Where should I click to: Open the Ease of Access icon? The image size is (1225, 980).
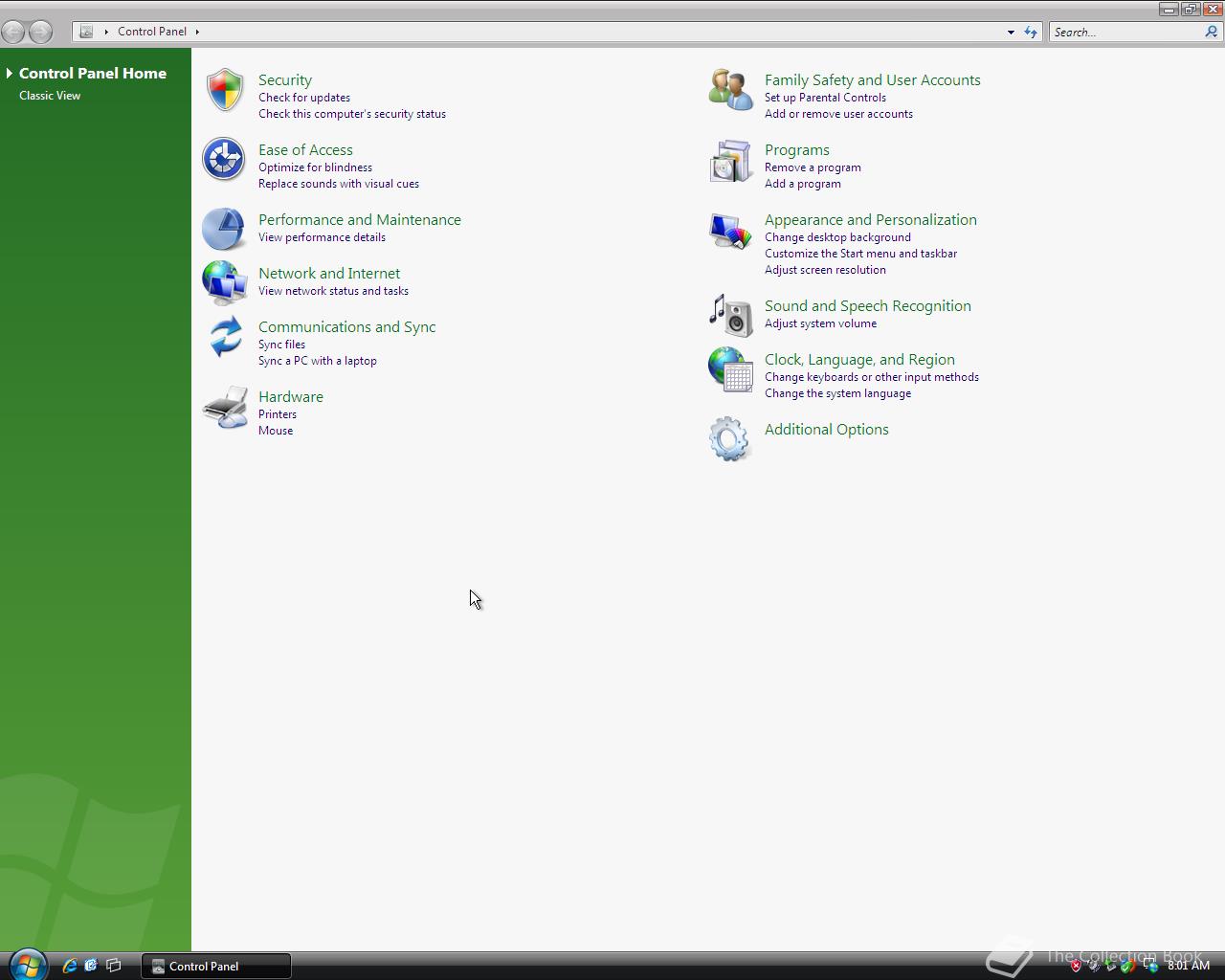pyautogui.click(x=224, y=159)
